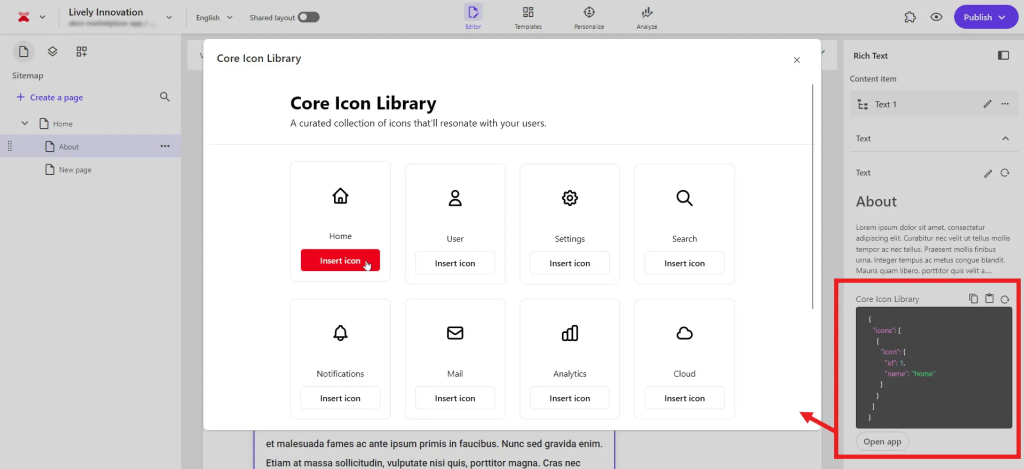The height and width of the screenshot is (469, 1024).
Task: Click the Open app button
Action: 882,442
